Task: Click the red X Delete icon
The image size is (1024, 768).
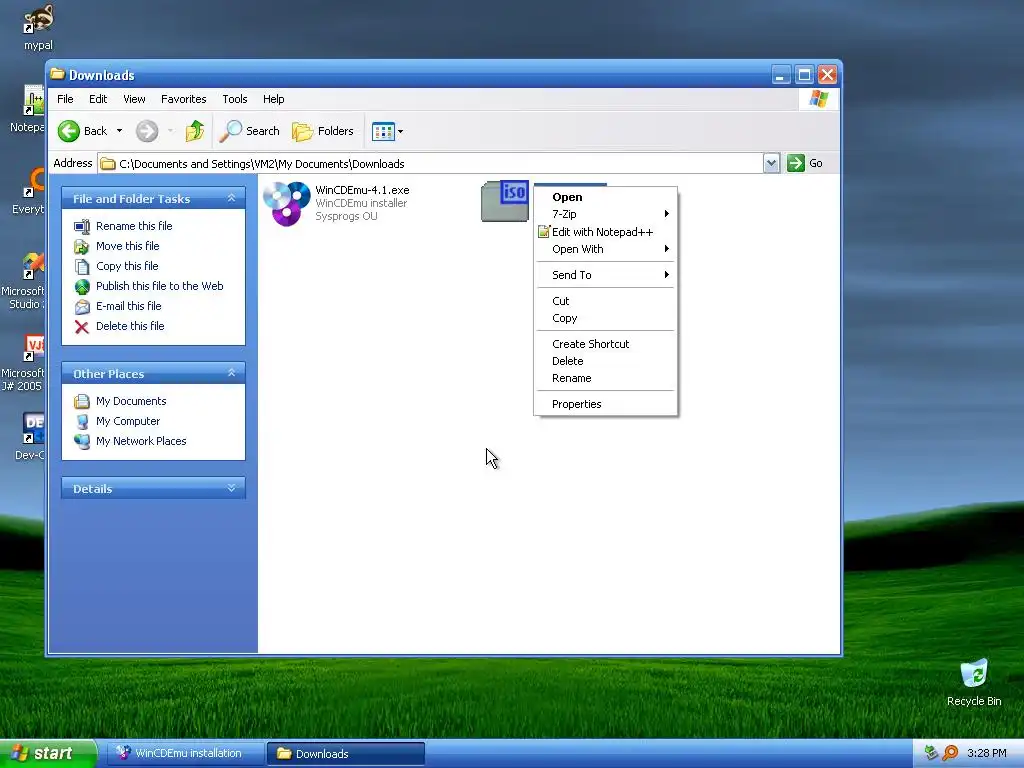Action: tap(82, 327)
